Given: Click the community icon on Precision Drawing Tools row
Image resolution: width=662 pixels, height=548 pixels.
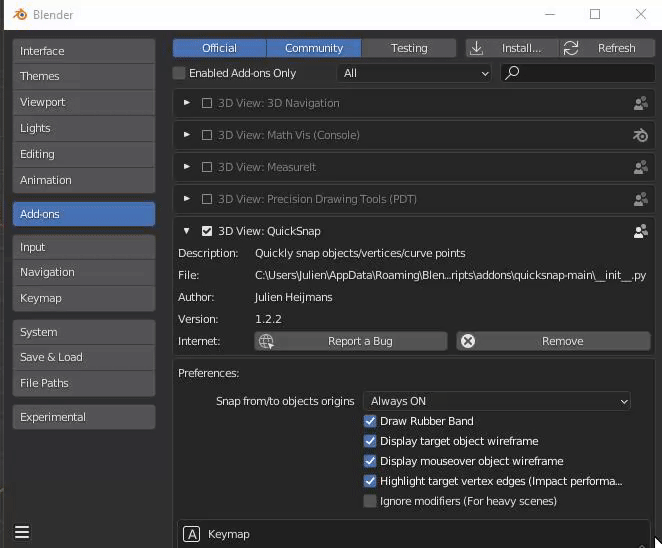Looking at the screenshot, I should coord(640,199).
